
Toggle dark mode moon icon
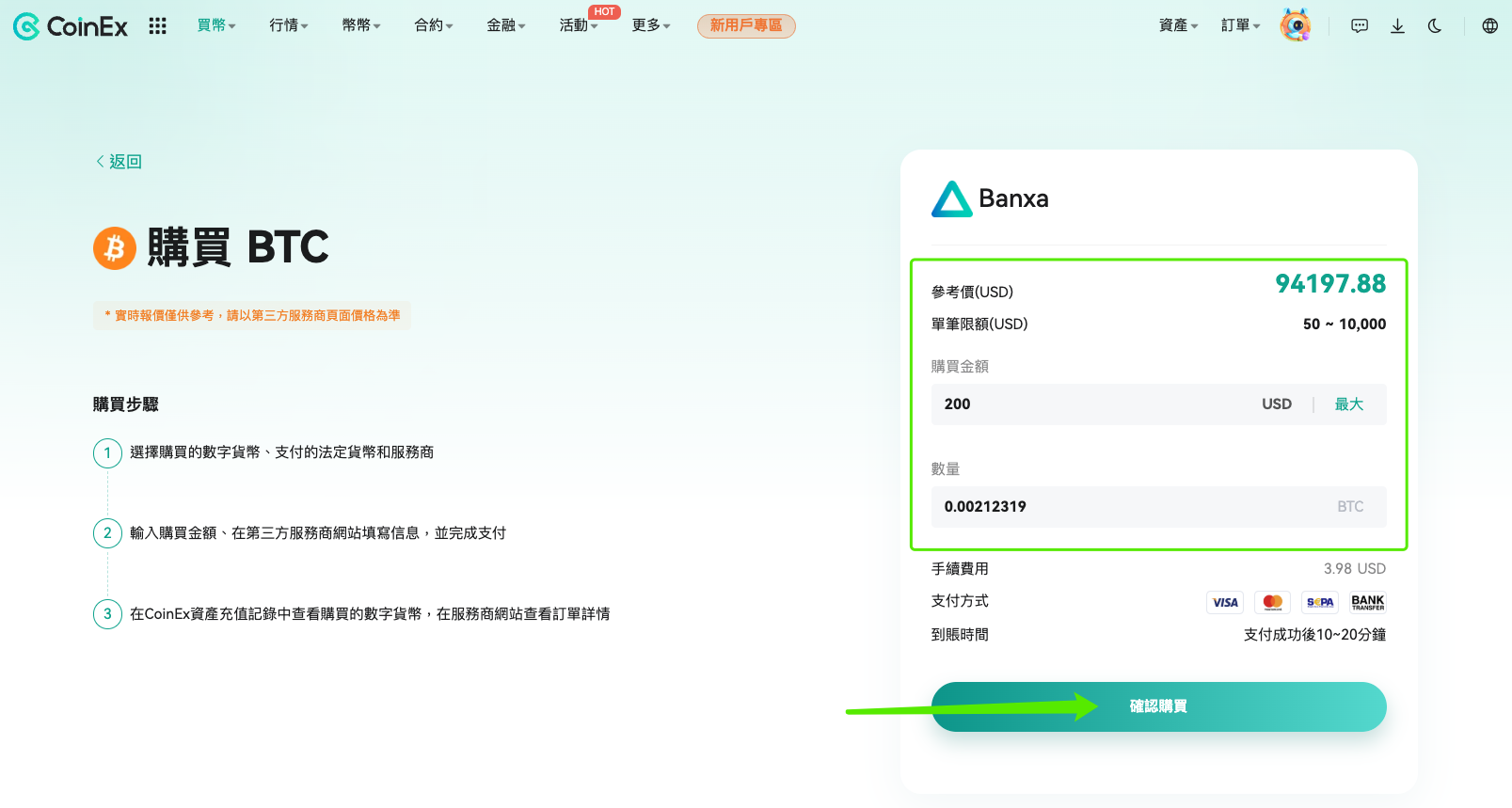click(x=1435, y=26)
